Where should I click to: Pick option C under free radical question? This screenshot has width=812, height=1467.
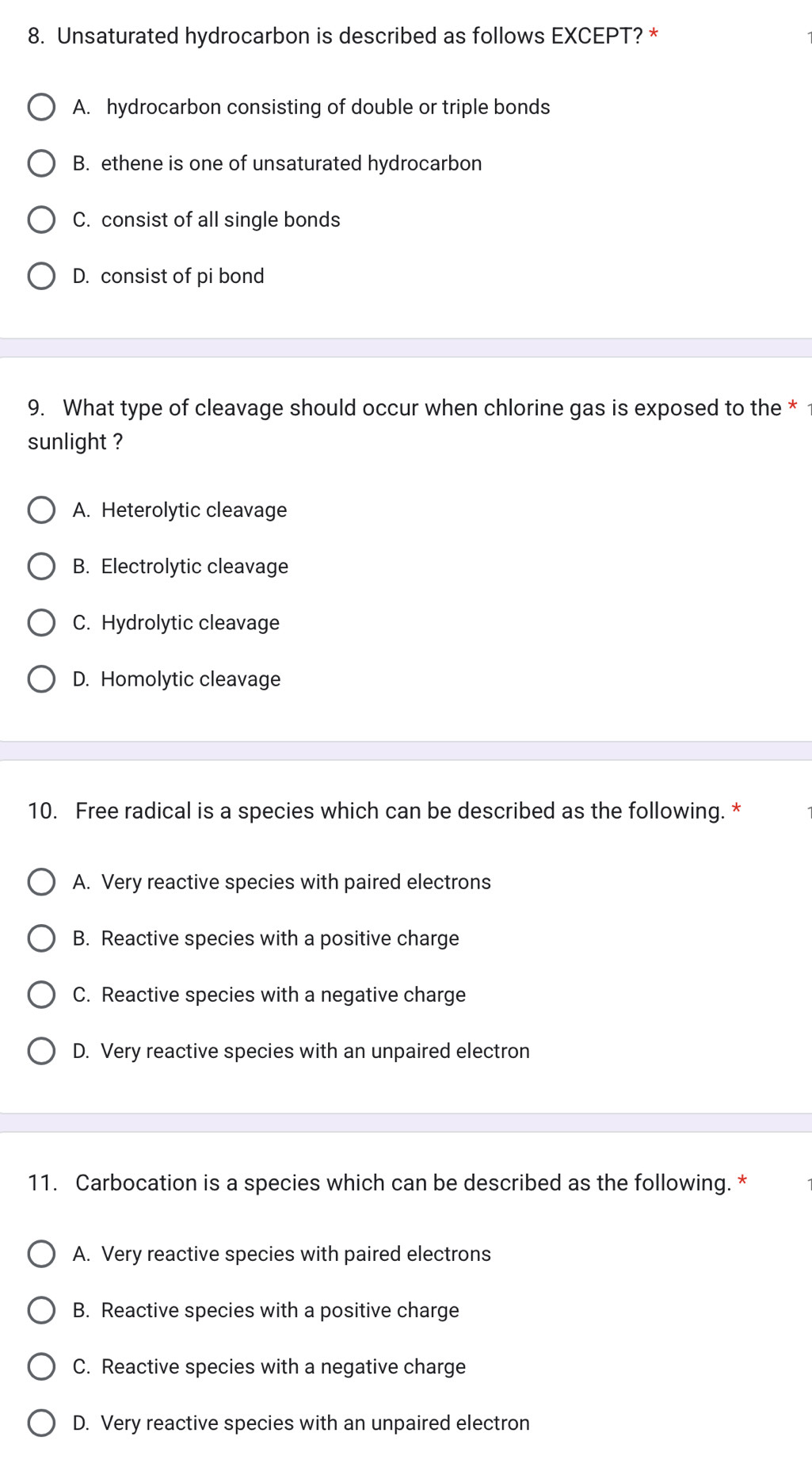click(41, 994)
